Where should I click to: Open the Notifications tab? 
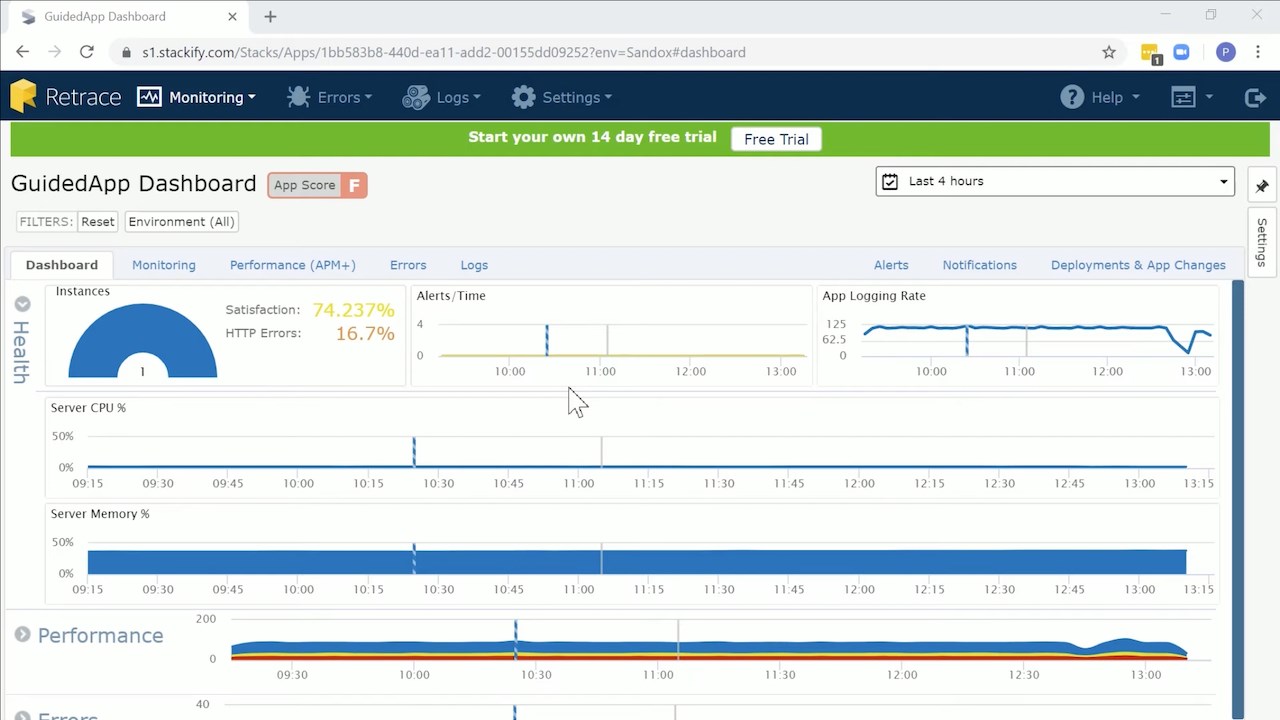(x=979, y=265)
